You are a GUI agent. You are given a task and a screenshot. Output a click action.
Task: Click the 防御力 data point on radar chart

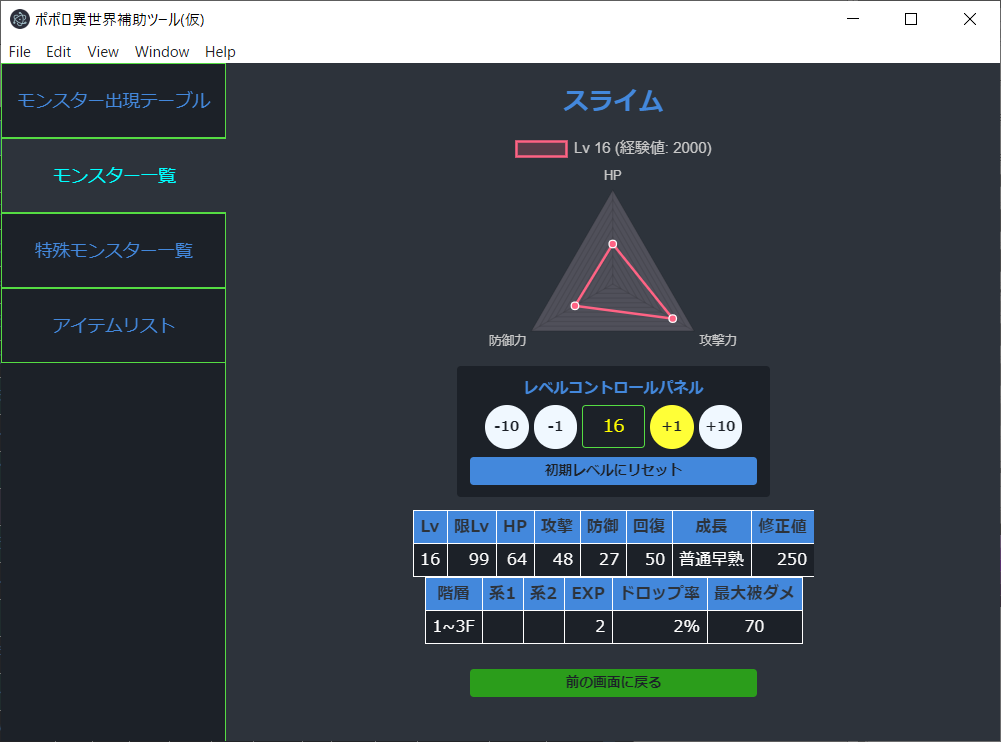click(575, 306)
